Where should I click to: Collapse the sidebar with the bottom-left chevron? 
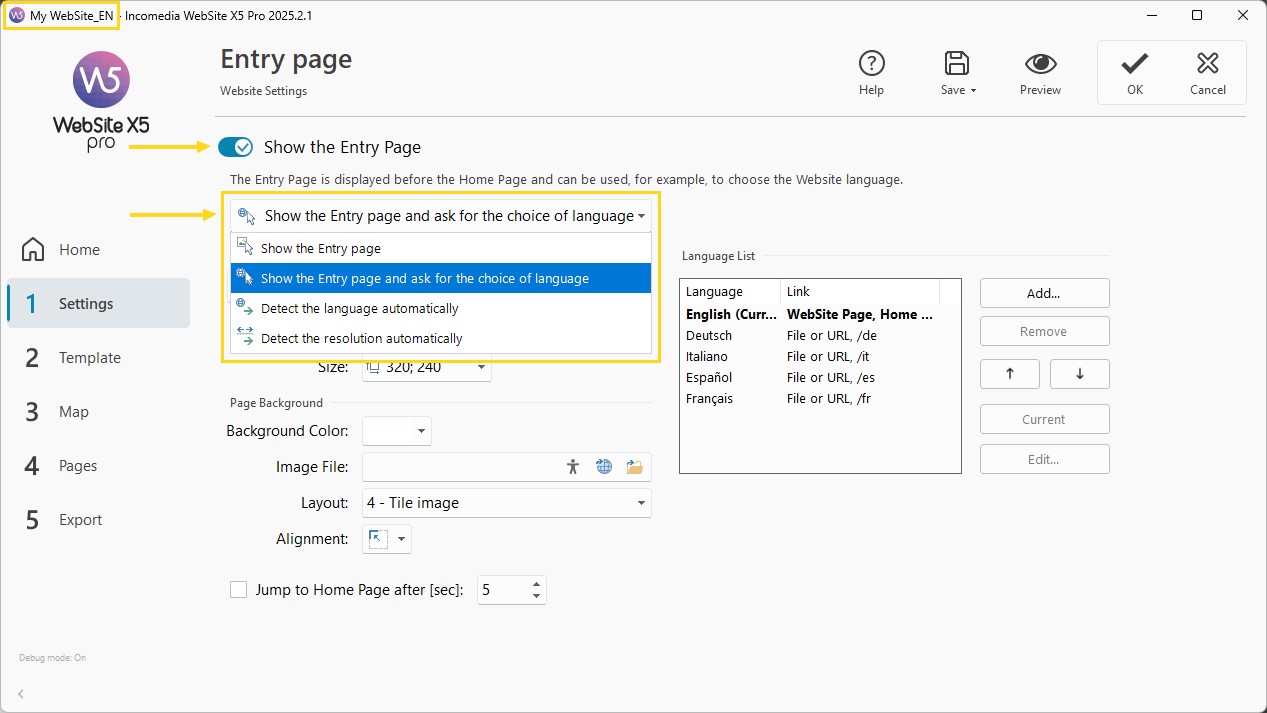pos(21,693)
